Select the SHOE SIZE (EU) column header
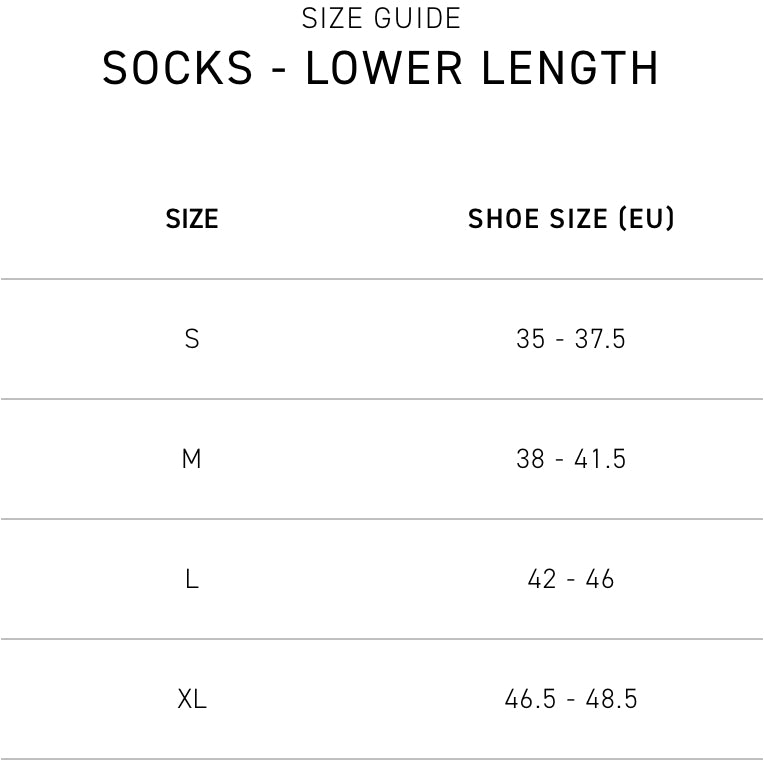 pyautogui.click(x=571, y=219)
